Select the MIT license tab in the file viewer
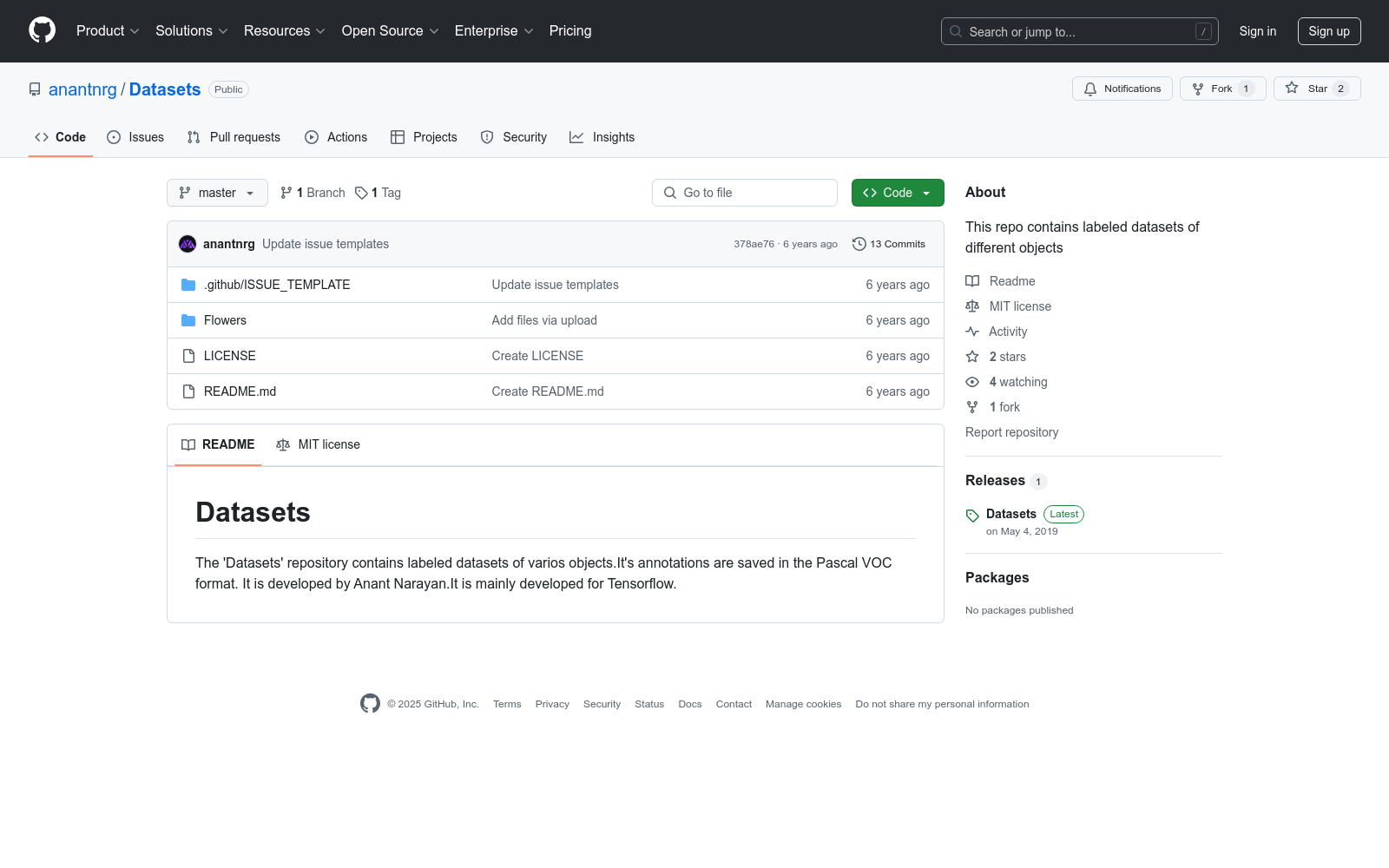Image resolution: width=1389 pixels, height=868 pixels. (x=318, y=444)
